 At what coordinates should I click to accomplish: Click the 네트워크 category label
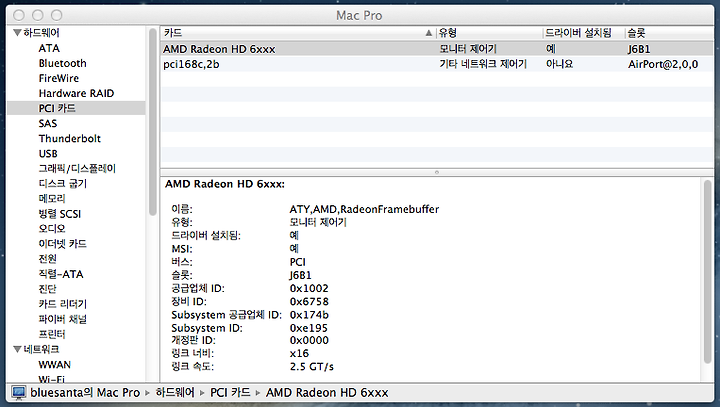pyautogui.click(x=41, y=350)
